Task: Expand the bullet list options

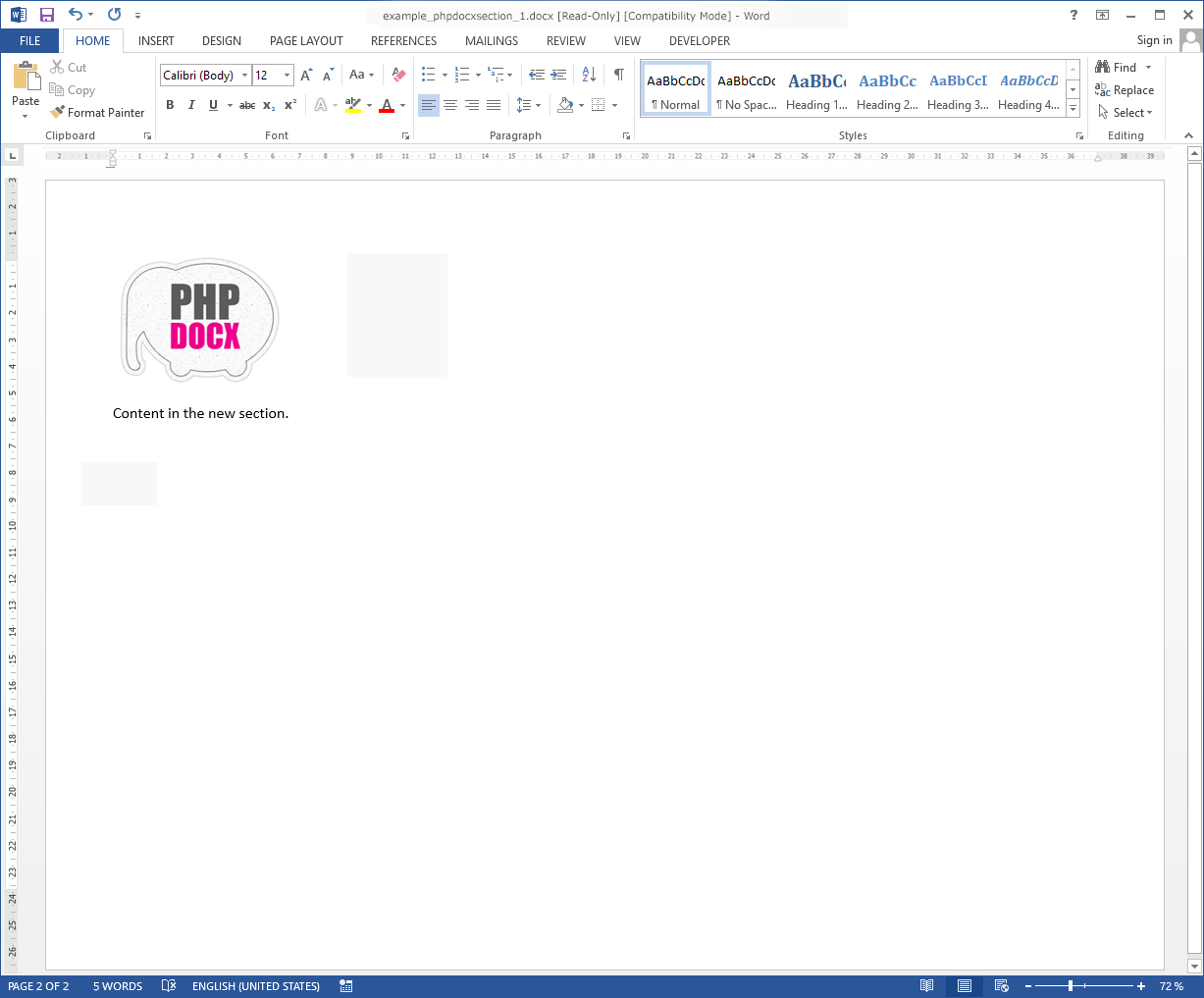Action: click(x=445, y=76)
